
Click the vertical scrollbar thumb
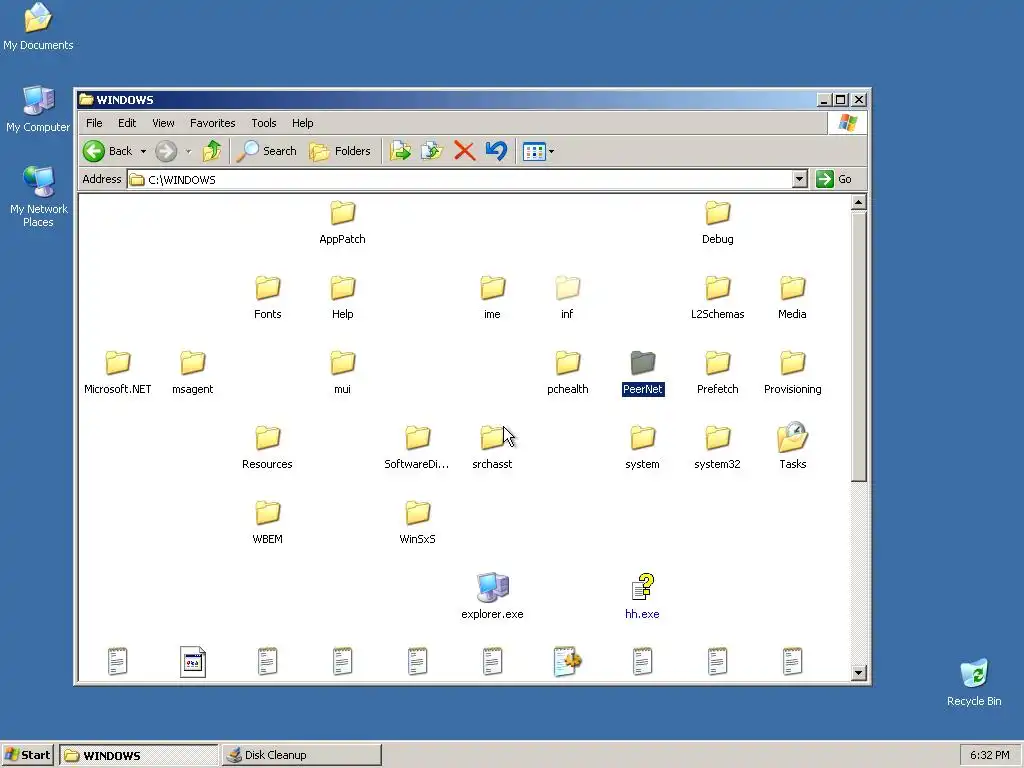[x=859, y=346]
